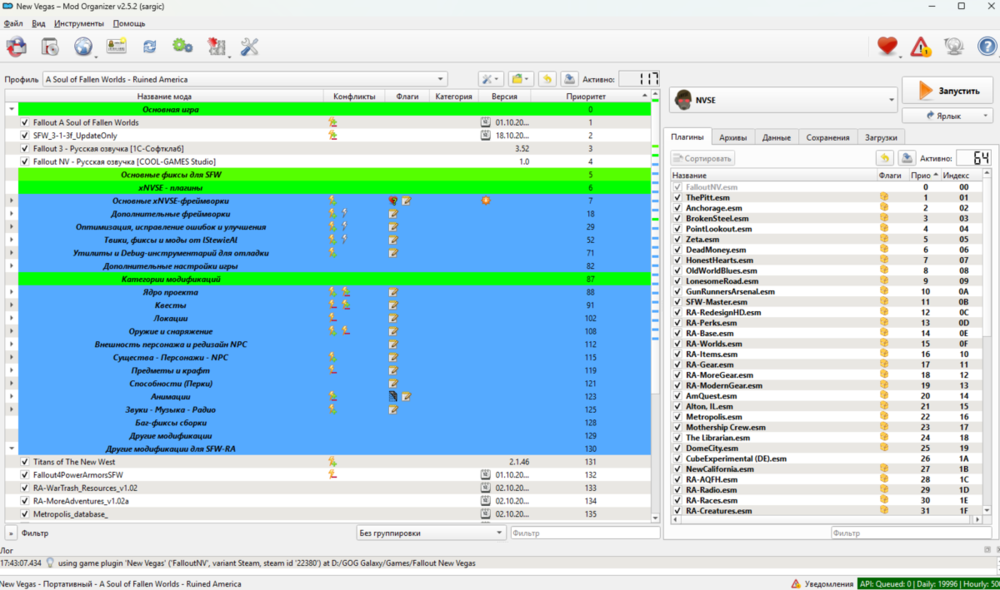The width and height of the screenshot is (1000, 590).
Task: Open the executables editor green gears icon
Action: 182,46
